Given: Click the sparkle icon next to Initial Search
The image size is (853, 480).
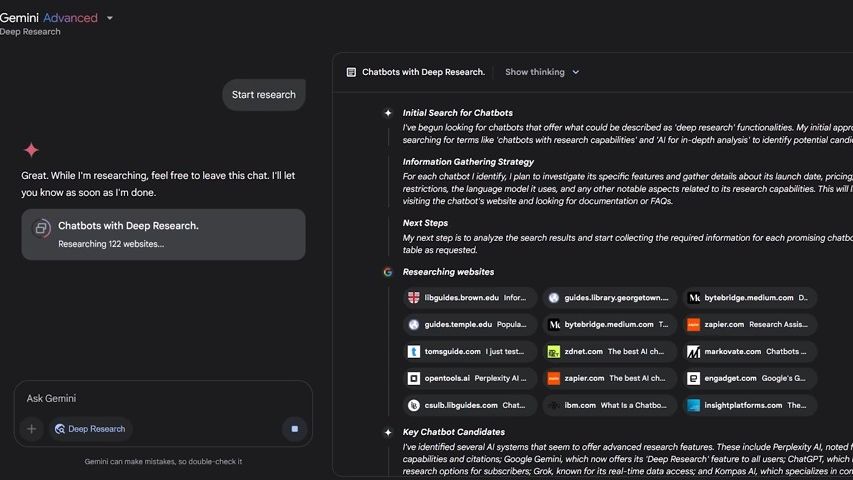Looking at the screenshot, I should tap(388, 113).
